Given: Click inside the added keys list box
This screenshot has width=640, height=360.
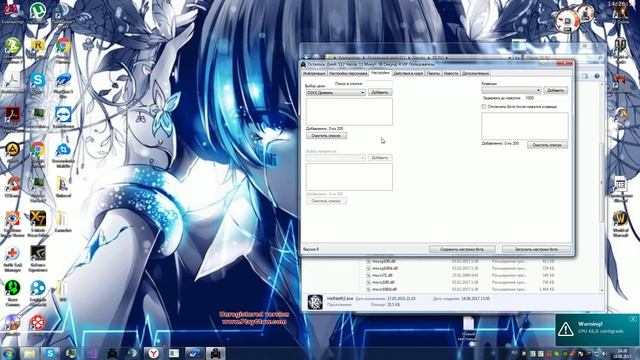Looking at the screenshot, I should click(525, 126).
